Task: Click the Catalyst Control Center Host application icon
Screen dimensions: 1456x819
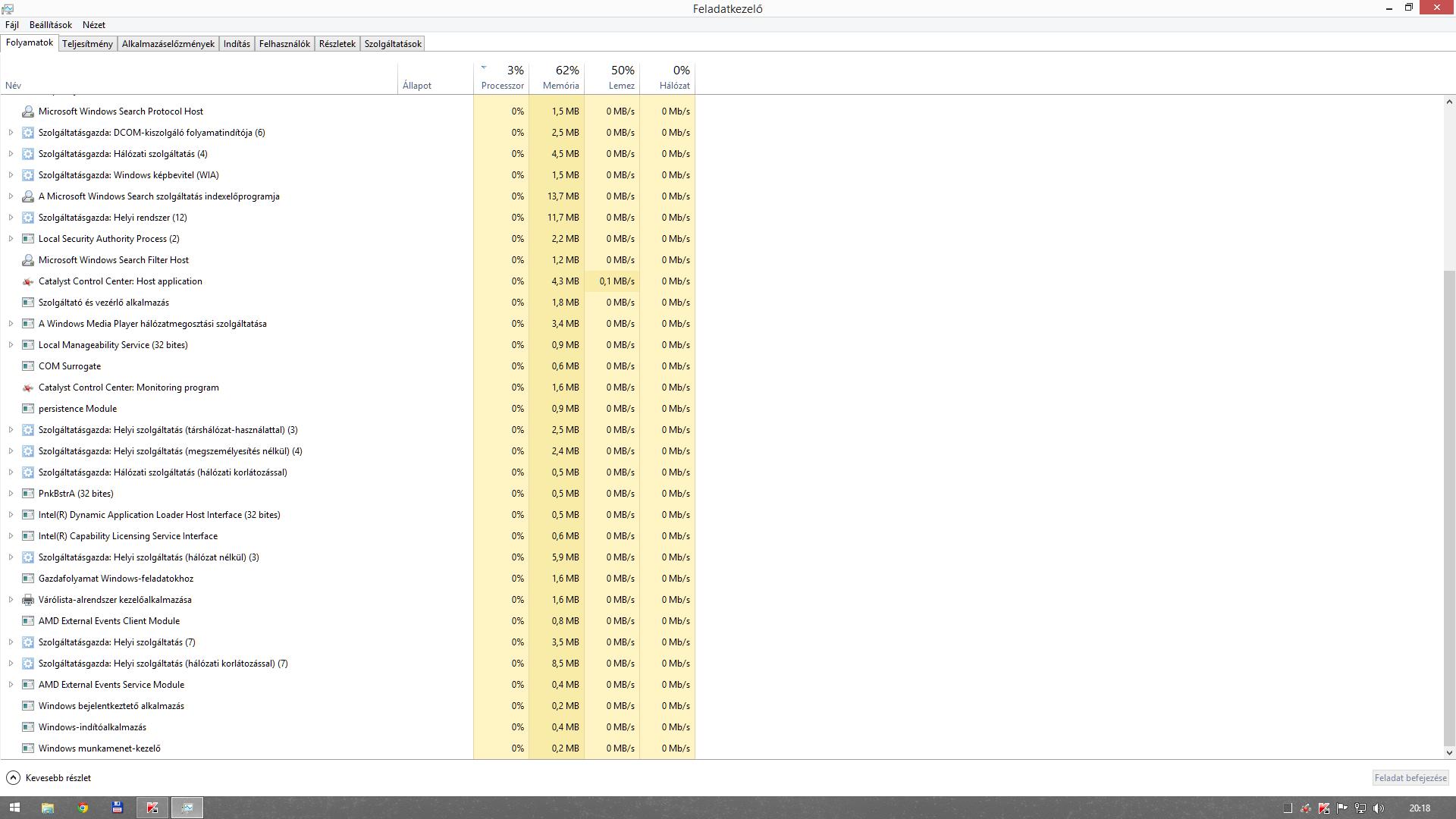Action: 28,281
